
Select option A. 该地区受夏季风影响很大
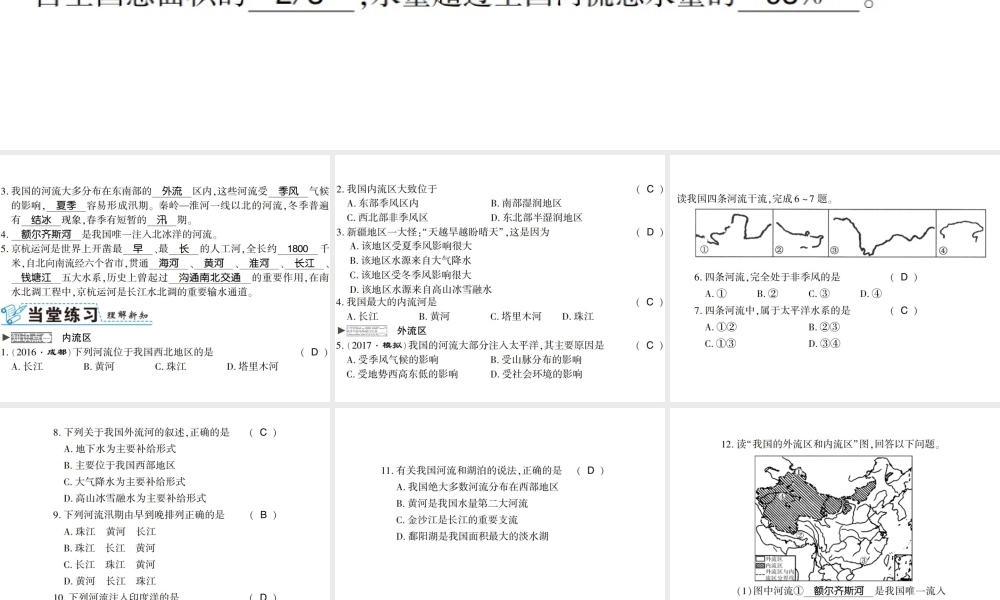pyautogui.click(x=411, y=246)
